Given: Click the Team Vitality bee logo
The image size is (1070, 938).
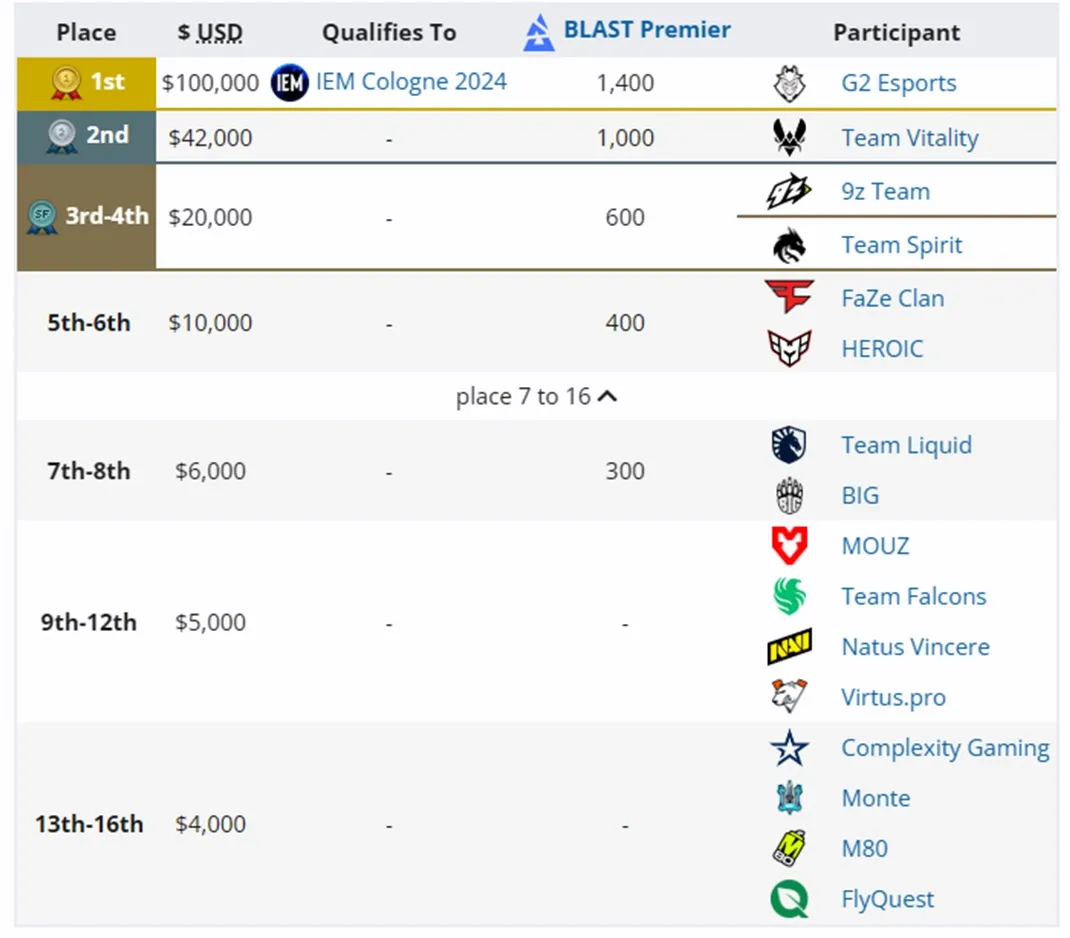Looking at the screenshot, I should point(789,137).
